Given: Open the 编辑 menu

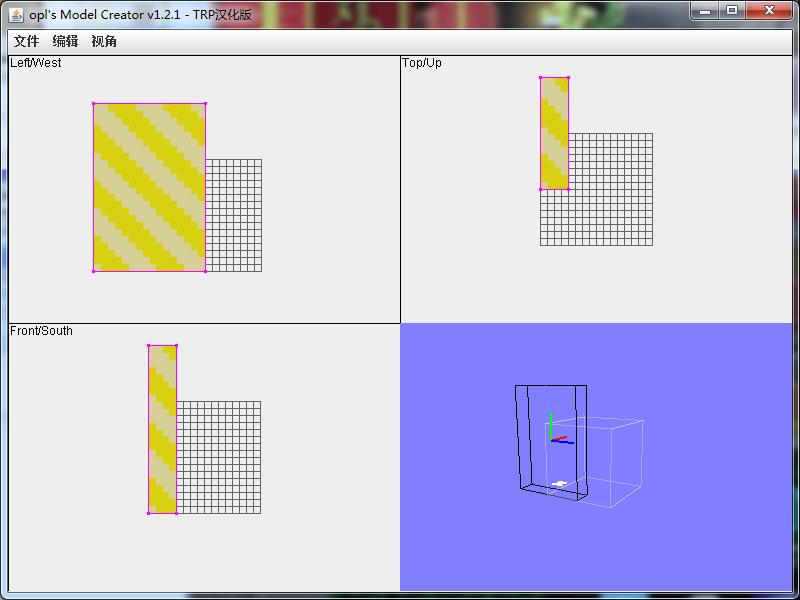Looking at the screenshot, I should [x=65, y=41].
